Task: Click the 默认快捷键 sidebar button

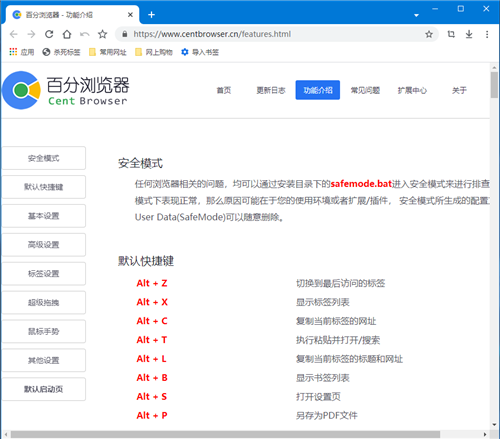Action: (x=44, y=187)
